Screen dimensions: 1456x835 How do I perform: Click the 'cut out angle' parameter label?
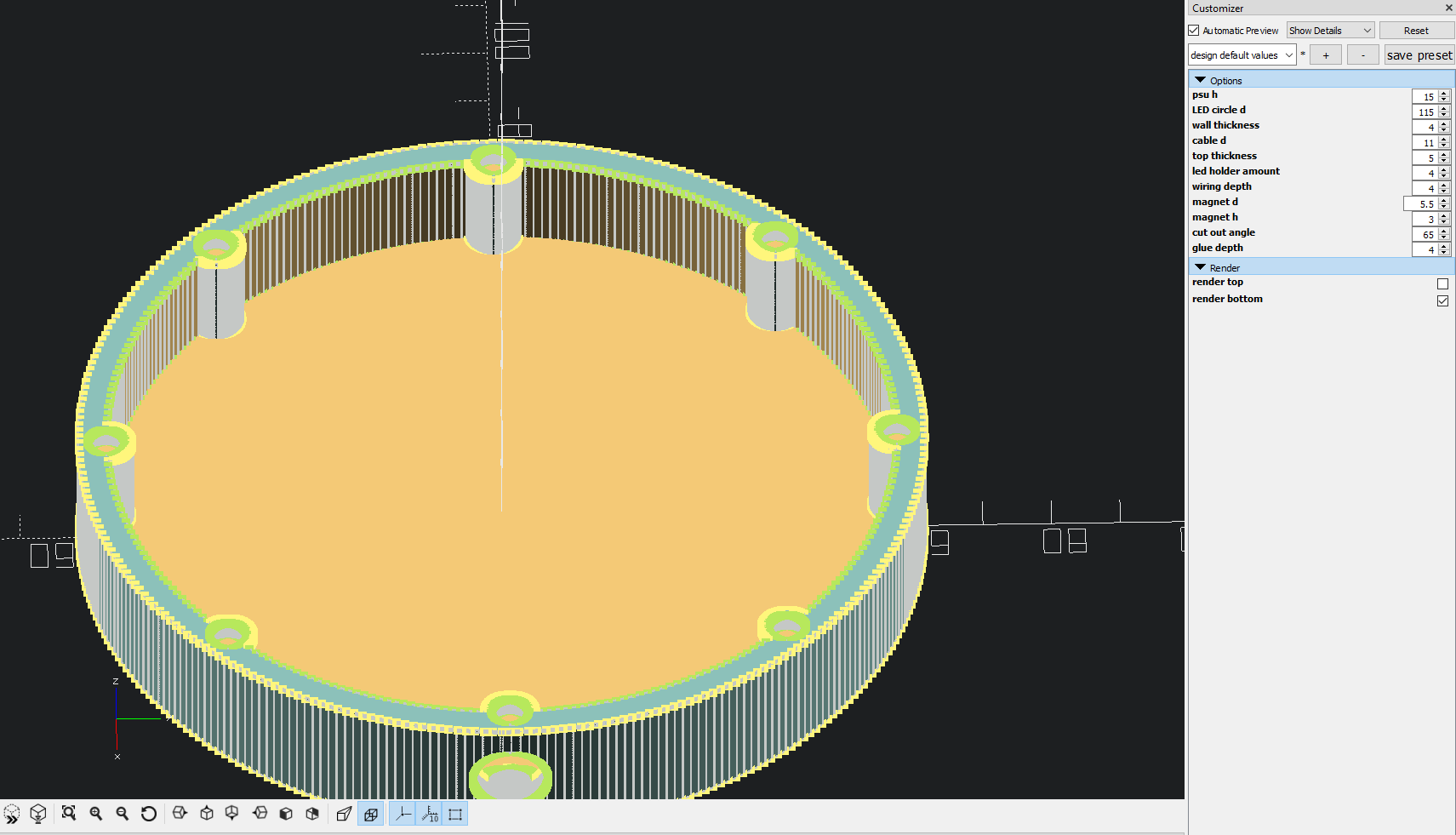(x=1224, y=232)
